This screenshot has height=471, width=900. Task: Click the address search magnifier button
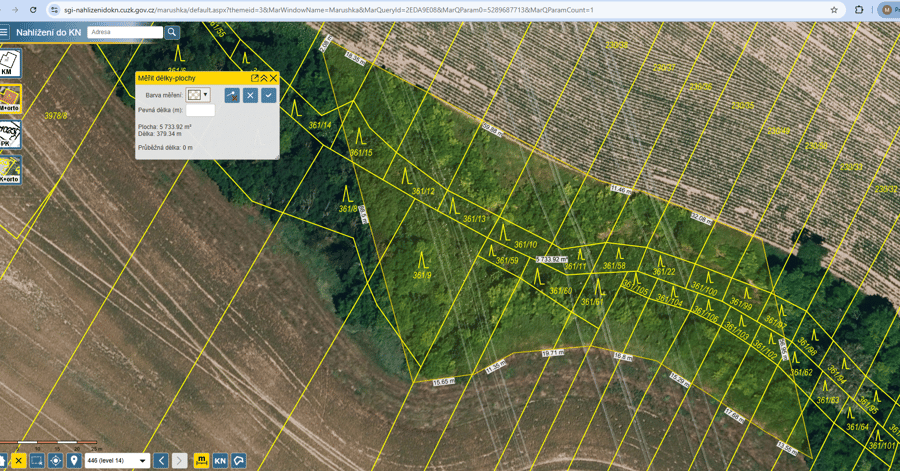coord(172,32)
